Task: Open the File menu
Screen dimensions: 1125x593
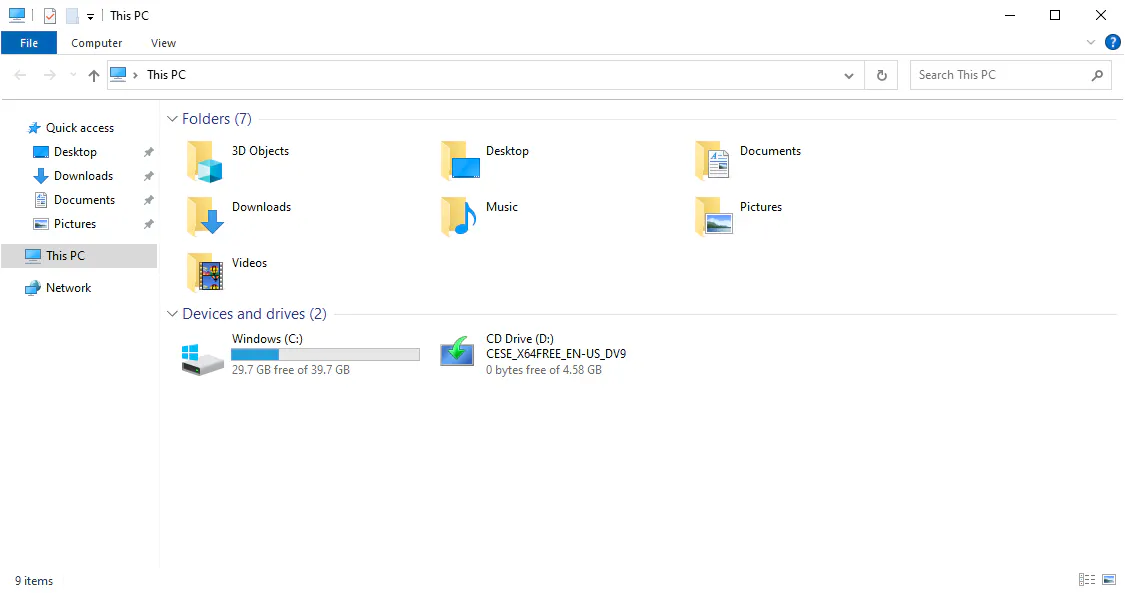Action: click(29, 43)
